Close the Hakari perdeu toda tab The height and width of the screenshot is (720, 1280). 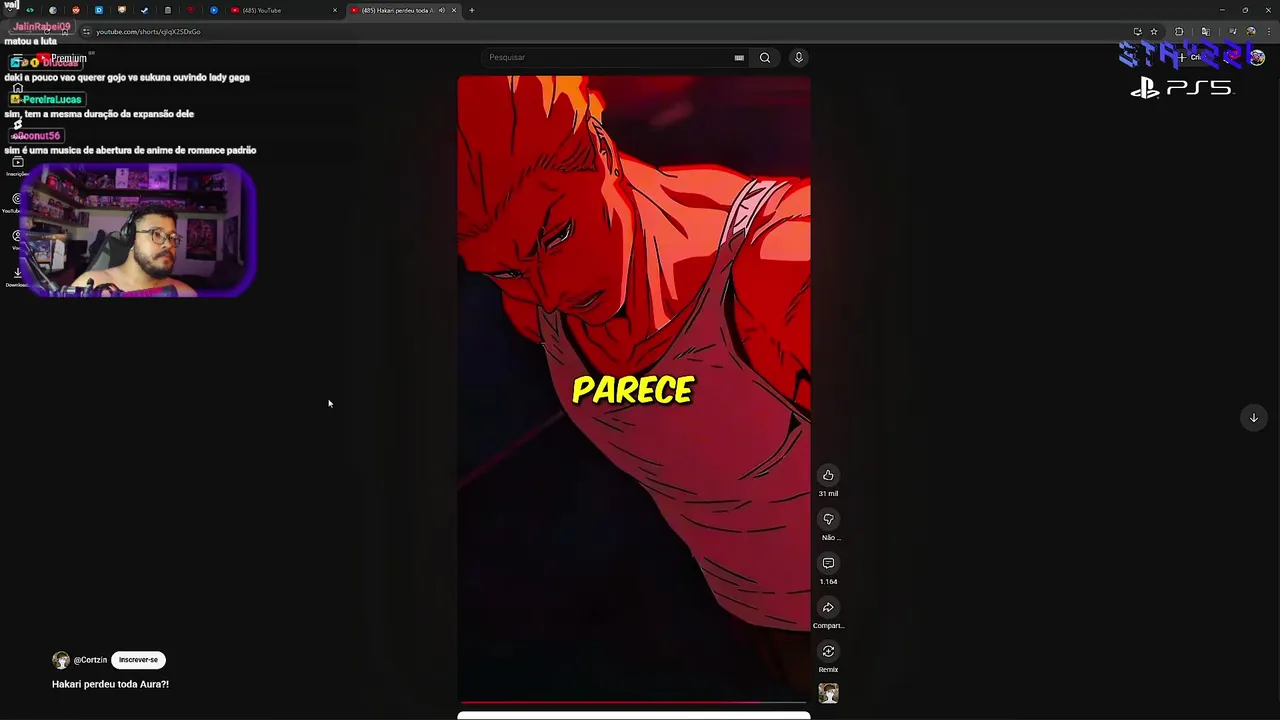click(454, 10)
